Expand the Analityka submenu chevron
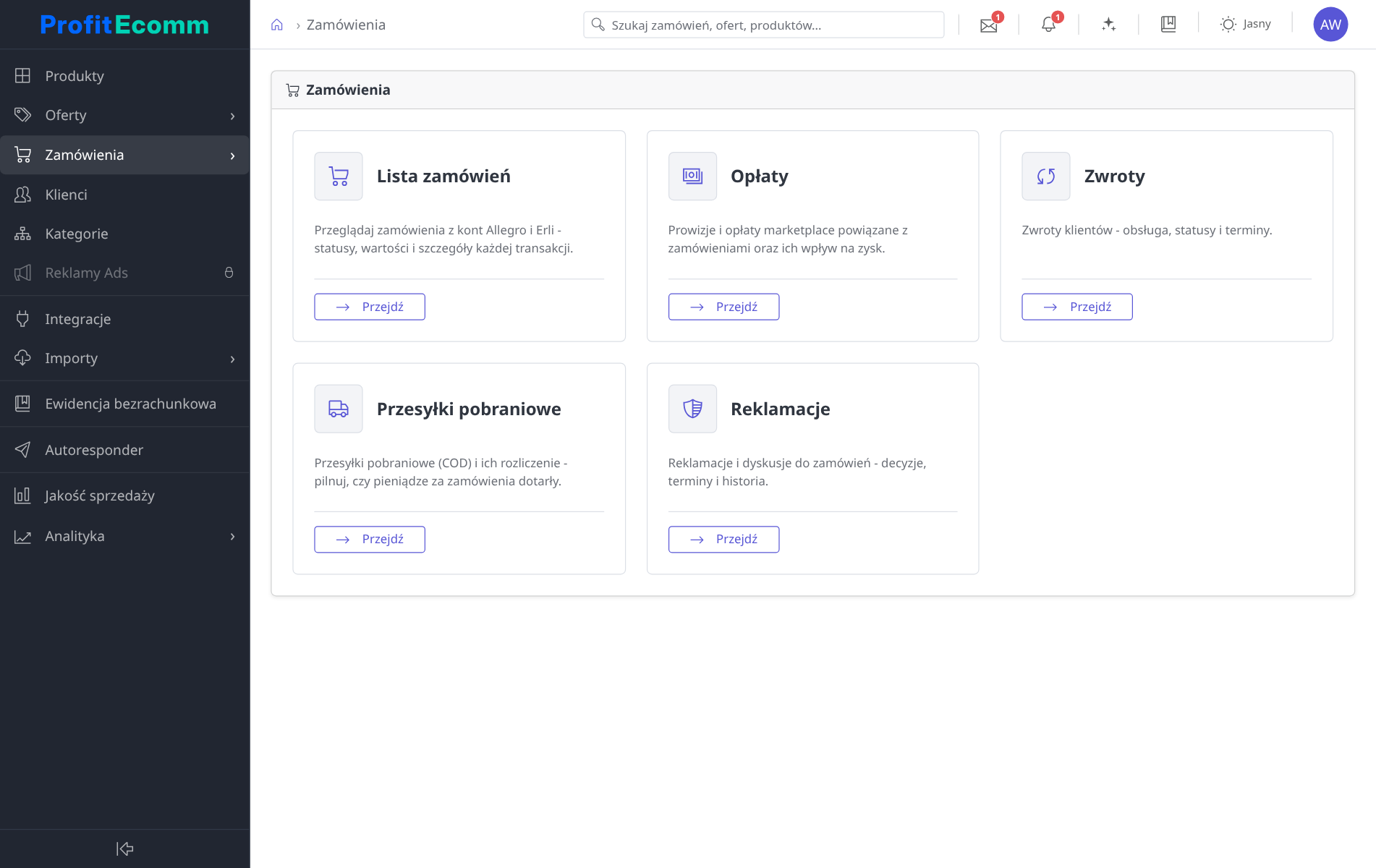 (x=232, y=537)
